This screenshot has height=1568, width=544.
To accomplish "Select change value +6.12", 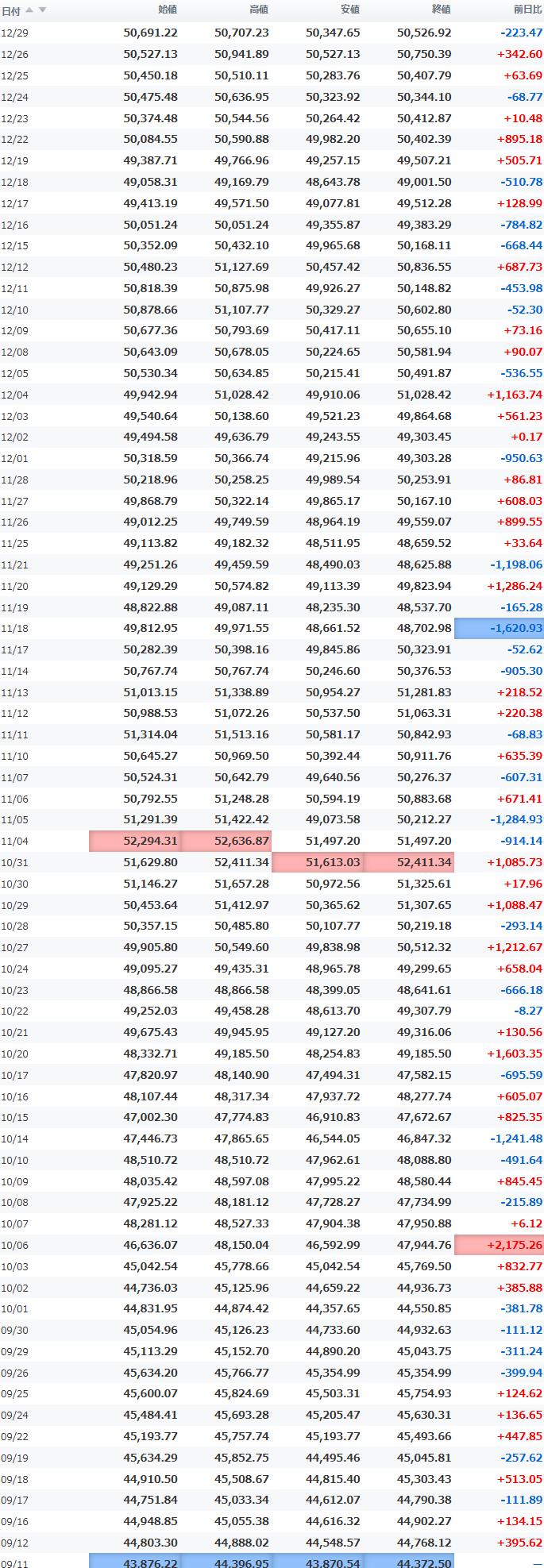I will (527, 1223).
